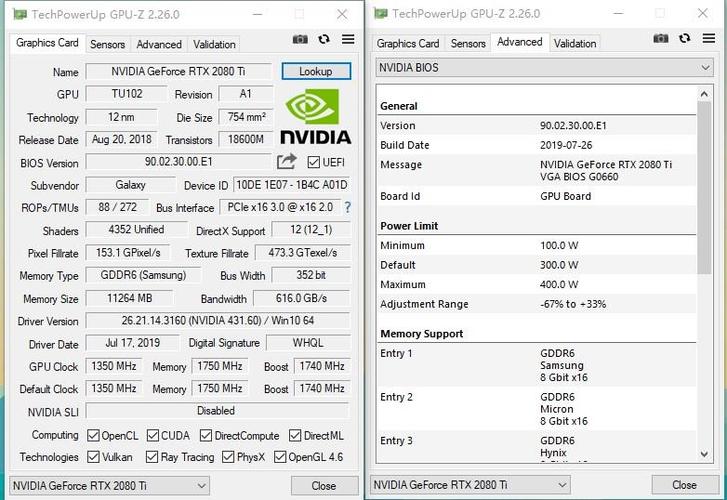Click the GPU field showing TU102
The height and width of the screenshot is (500, 727).
127,94
